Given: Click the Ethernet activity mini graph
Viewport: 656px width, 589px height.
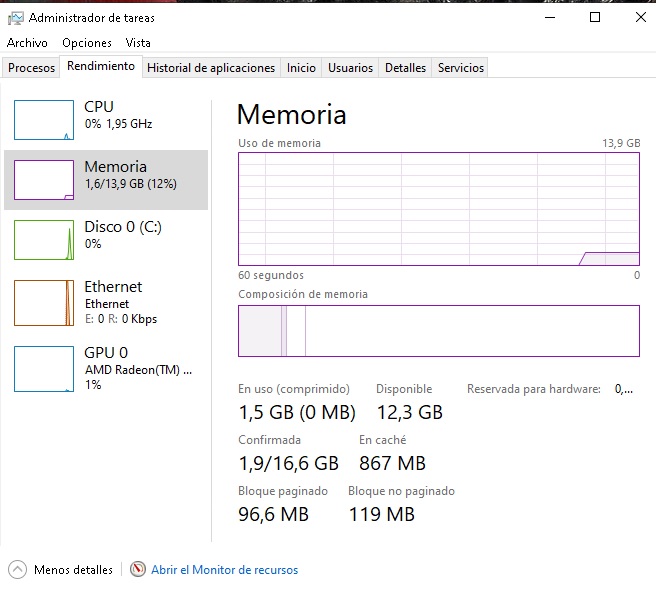Looking at the screenshot, I should [44, 303].
